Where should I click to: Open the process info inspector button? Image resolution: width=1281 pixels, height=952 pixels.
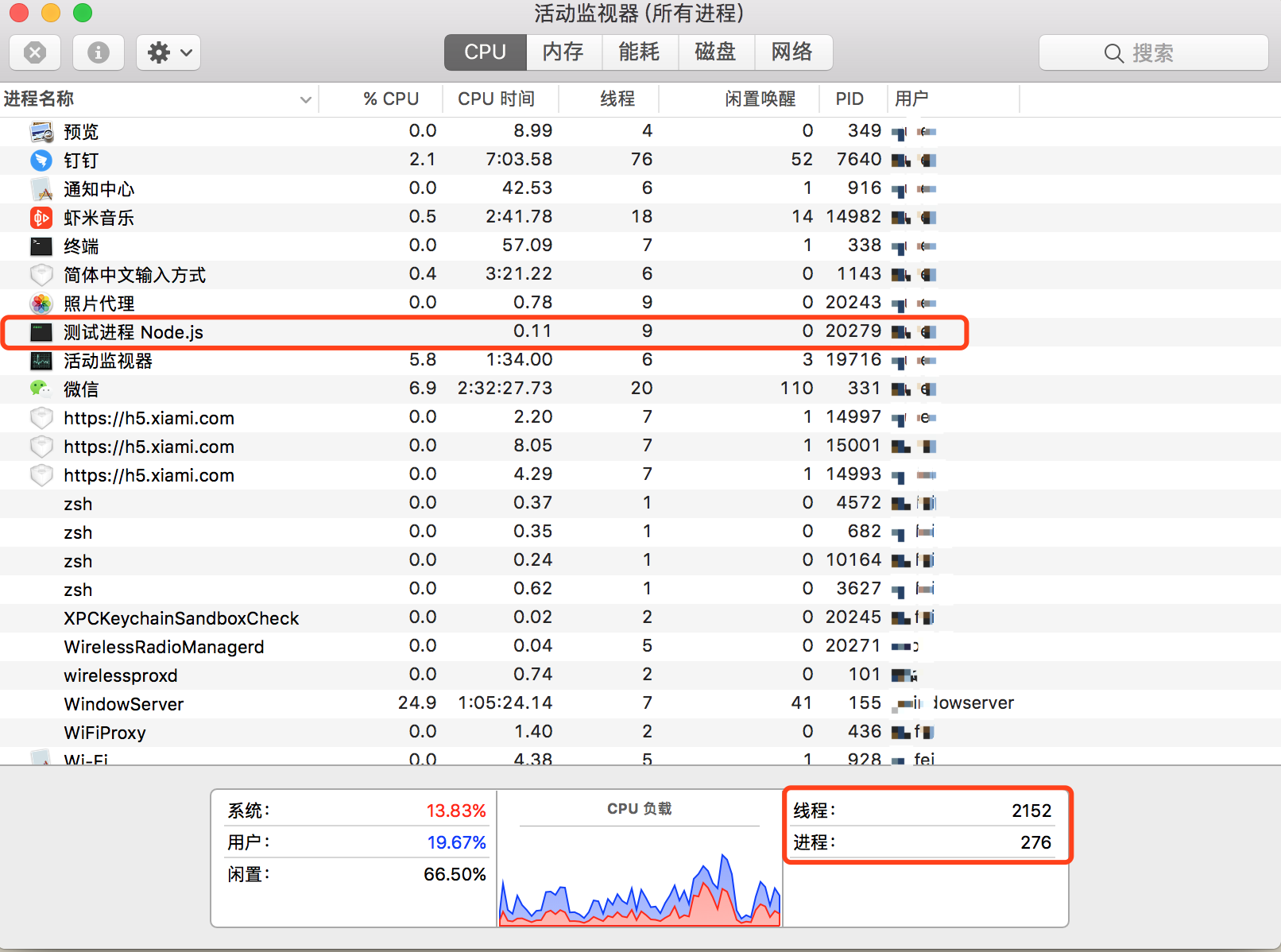[x=99, y=53]
